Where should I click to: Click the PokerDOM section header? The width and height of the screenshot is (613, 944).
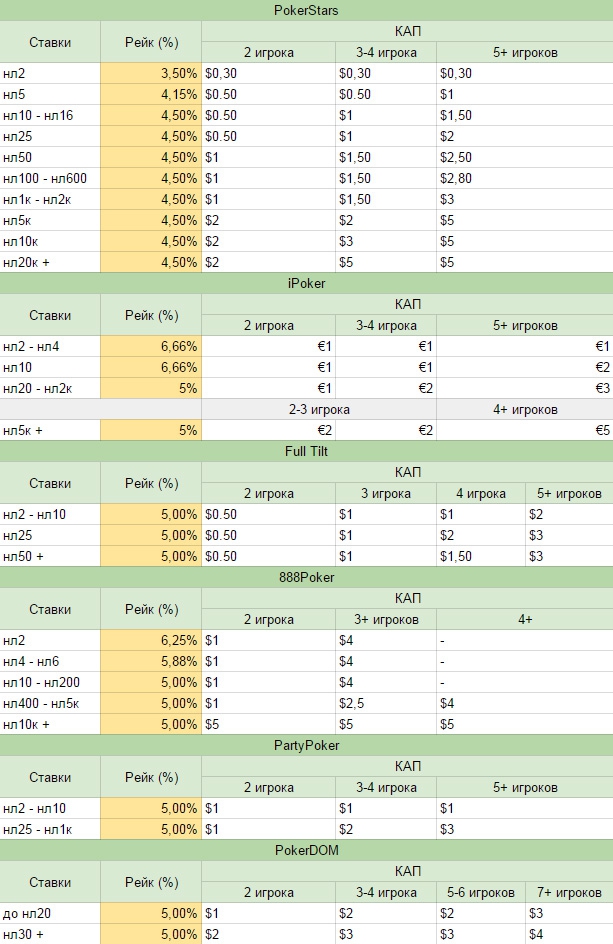tap(306, 850)
